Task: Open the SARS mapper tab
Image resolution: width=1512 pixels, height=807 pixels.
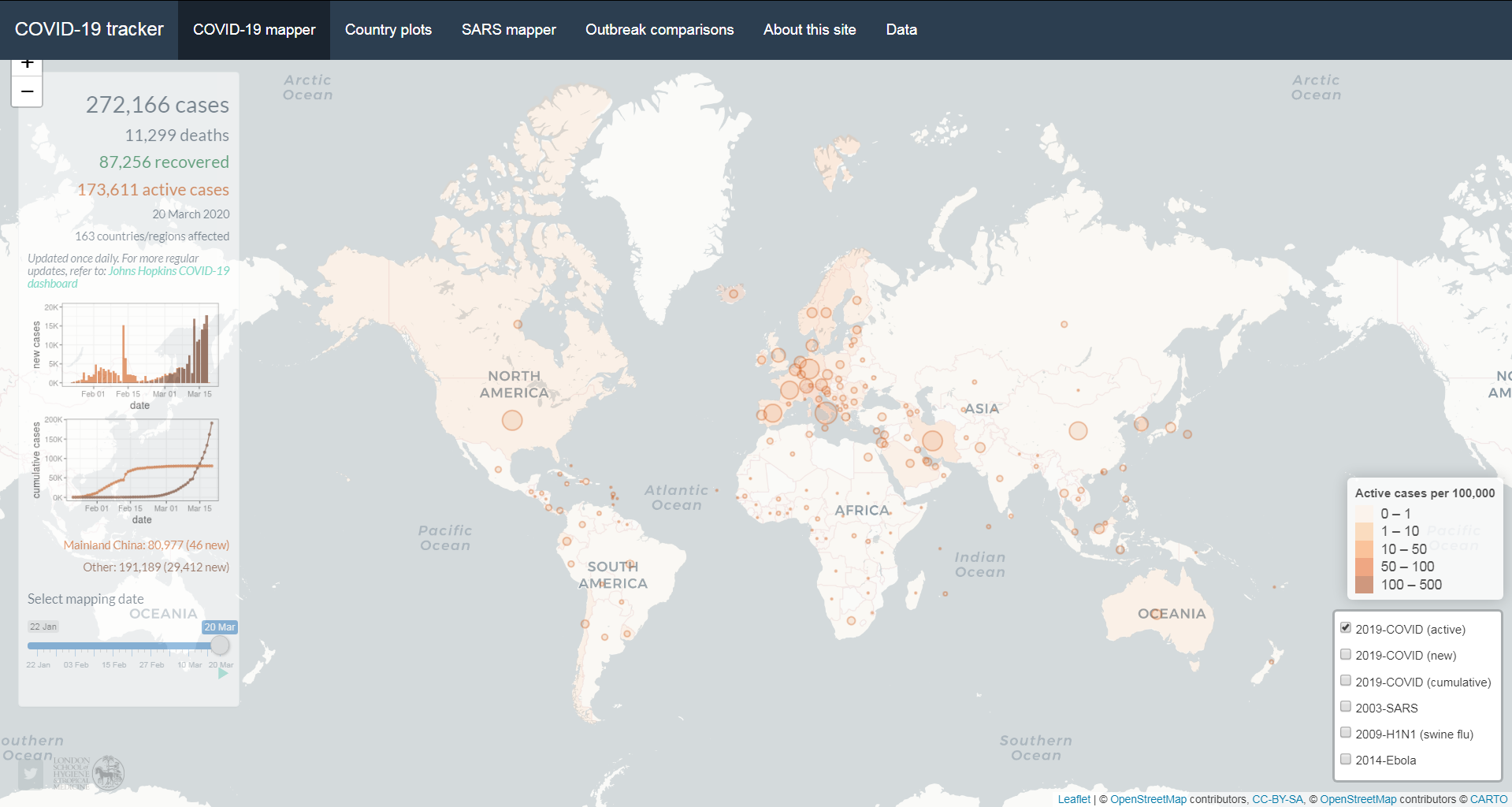Action: [x=509, y=30]
